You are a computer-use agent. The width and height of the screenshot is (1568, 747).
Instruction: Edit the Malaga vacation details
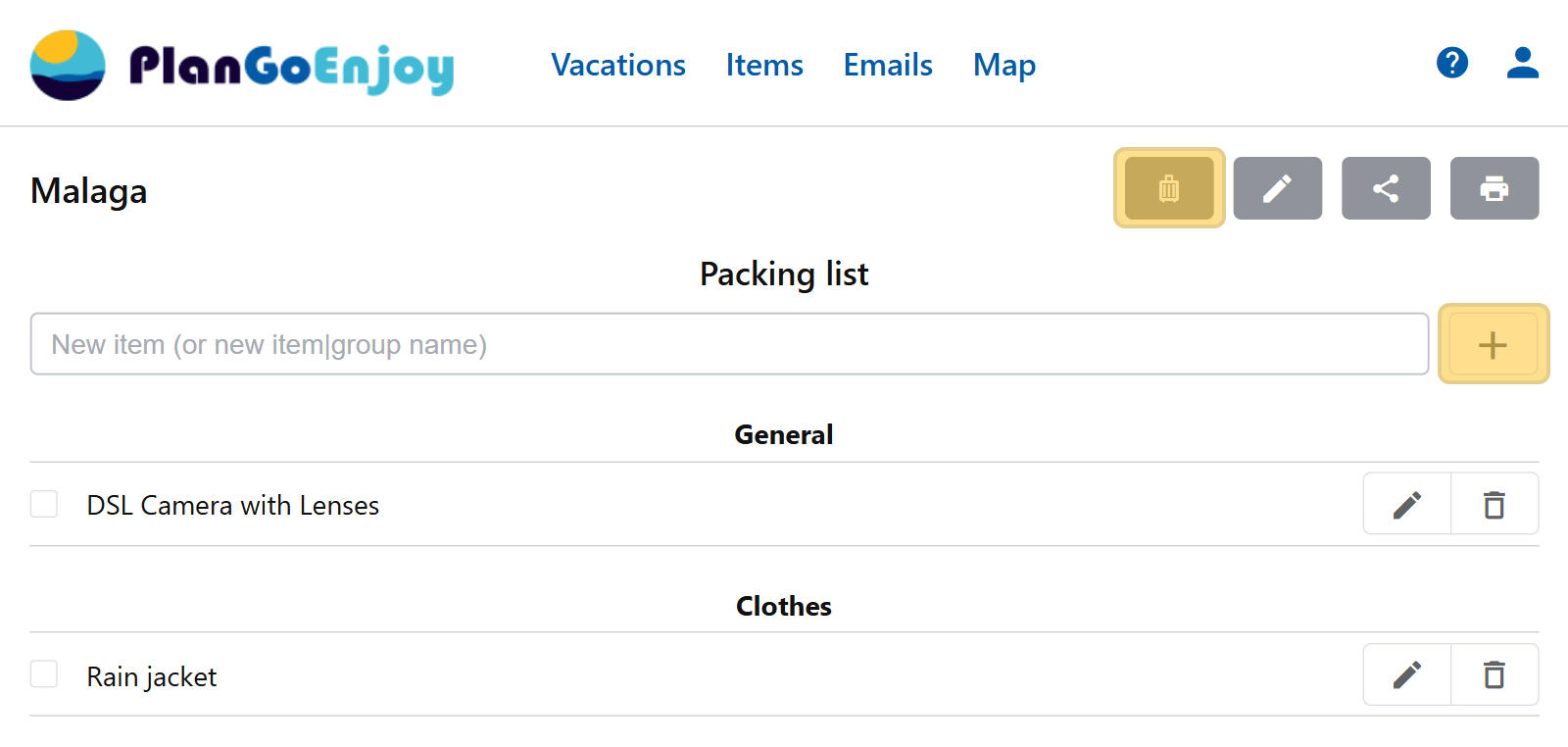(1277, 188)
